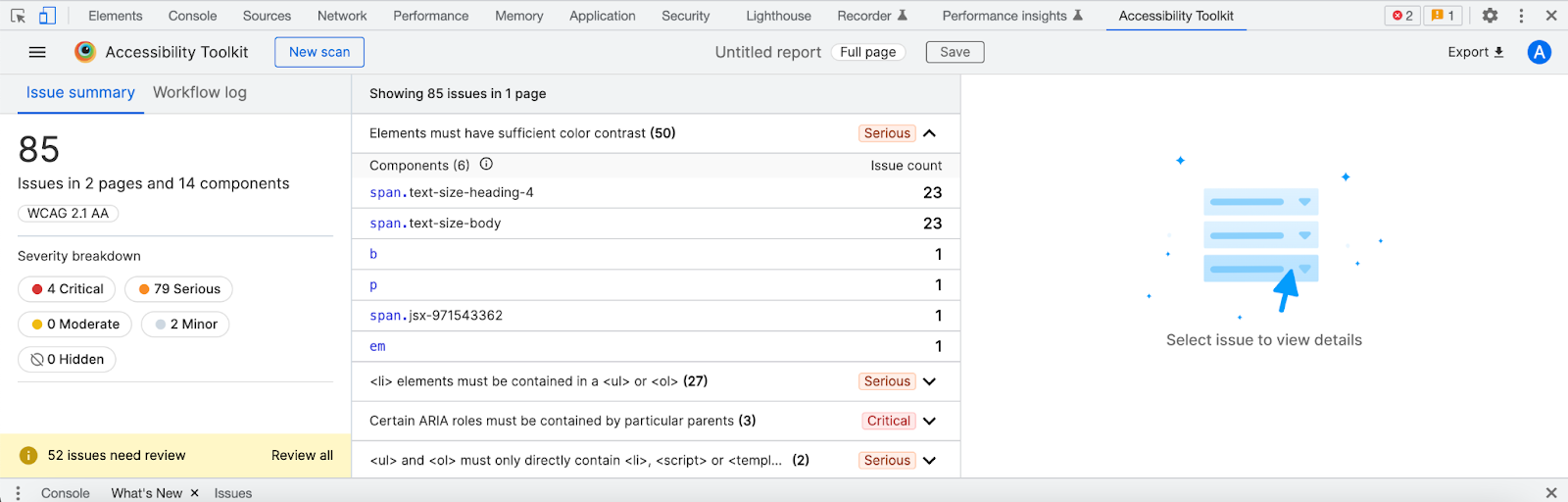The width and height of the screenshot is (1568, 502).
Task: Expand the <li> elements issue group
Action: [x=929, y=381]
